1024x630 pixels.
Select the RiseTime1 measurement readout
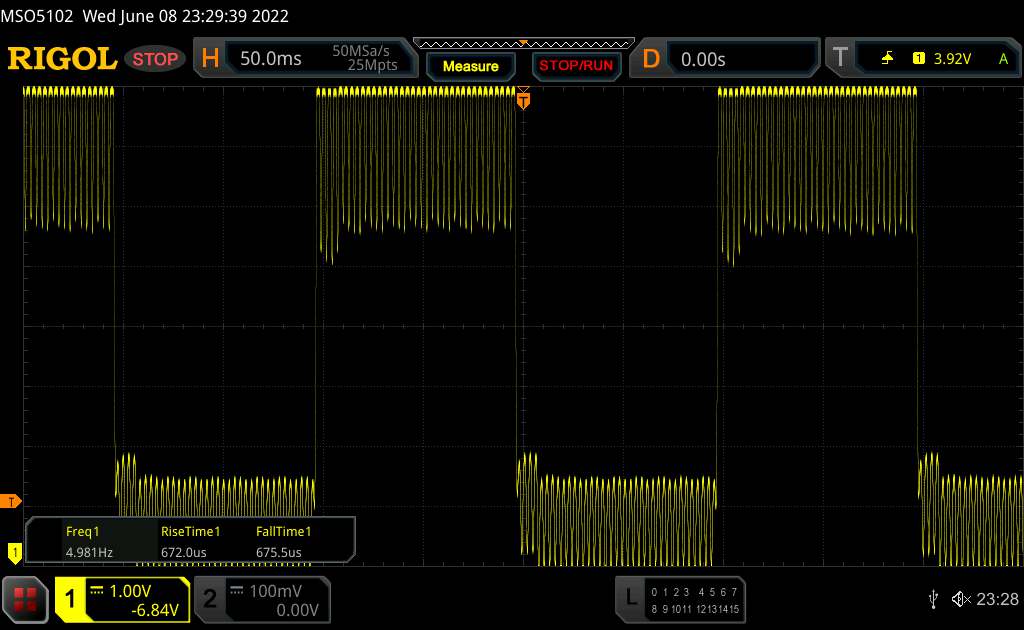190,541
